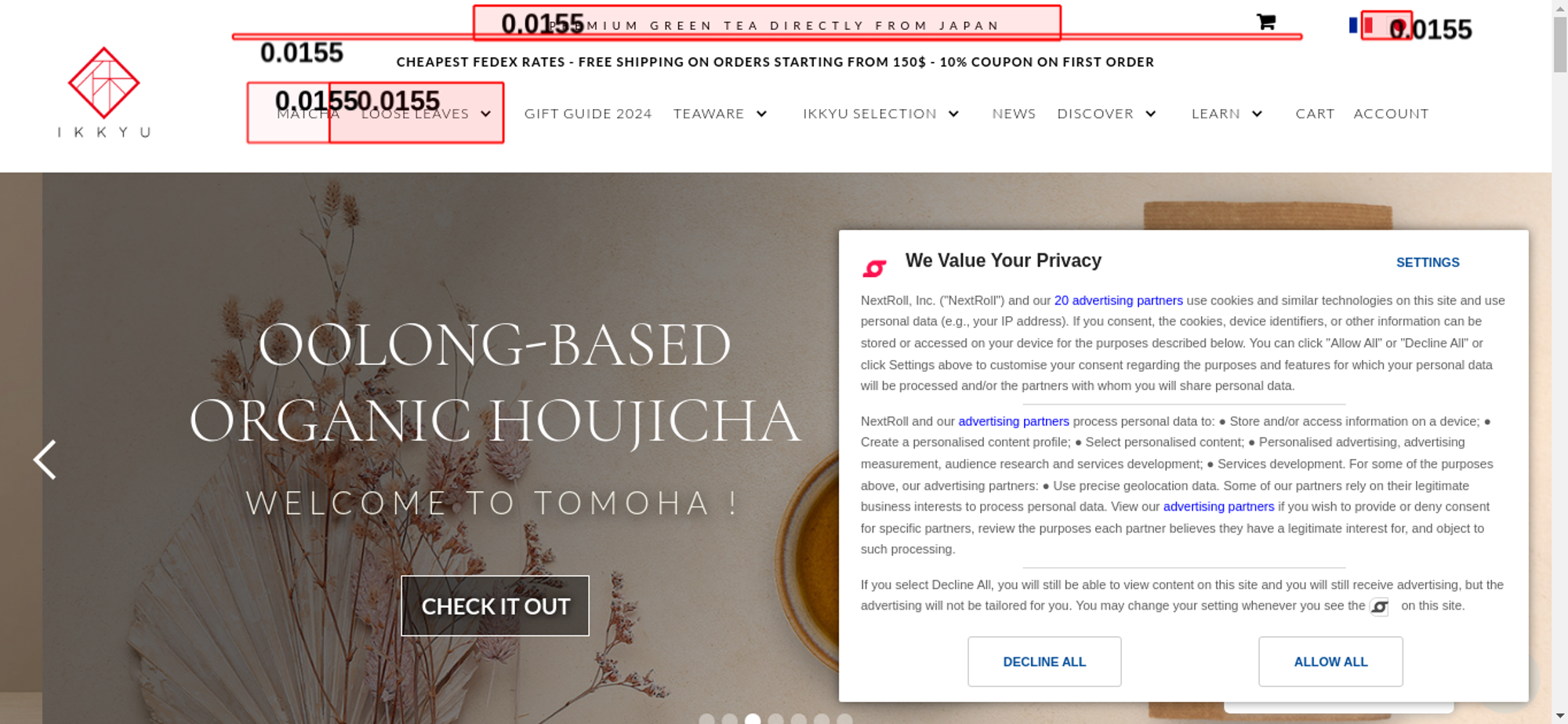This screenshot has width=1568, height=724.
Task: Click the page vertical scrollbar thumb
Action: (1559, 44)
